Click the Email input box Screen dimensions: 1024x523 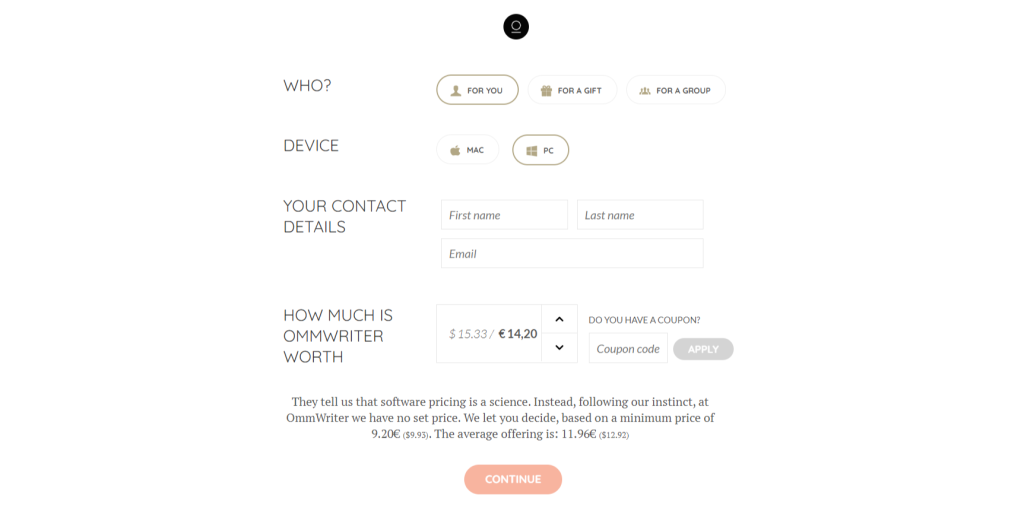pyautogui.click(x=572, y=253)
